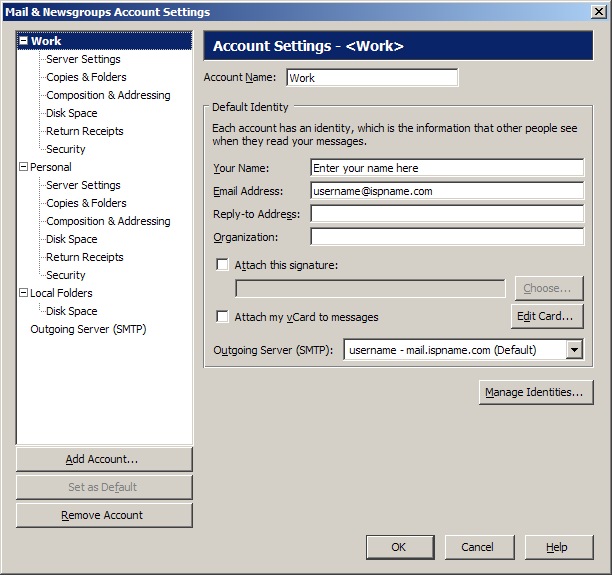This screenshot has height=575, width=612.
Task: Check Attach my vCard to messages
Action: tap(223, 317)
